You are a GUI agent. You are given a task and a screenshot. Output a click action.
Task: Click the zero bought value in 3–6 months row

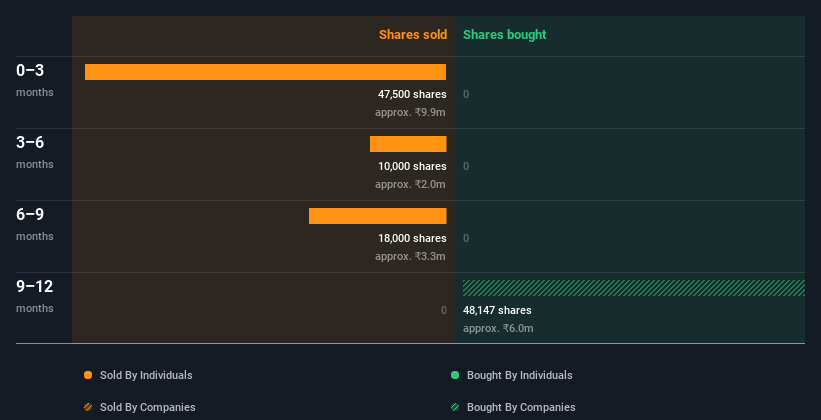(466, 167)
